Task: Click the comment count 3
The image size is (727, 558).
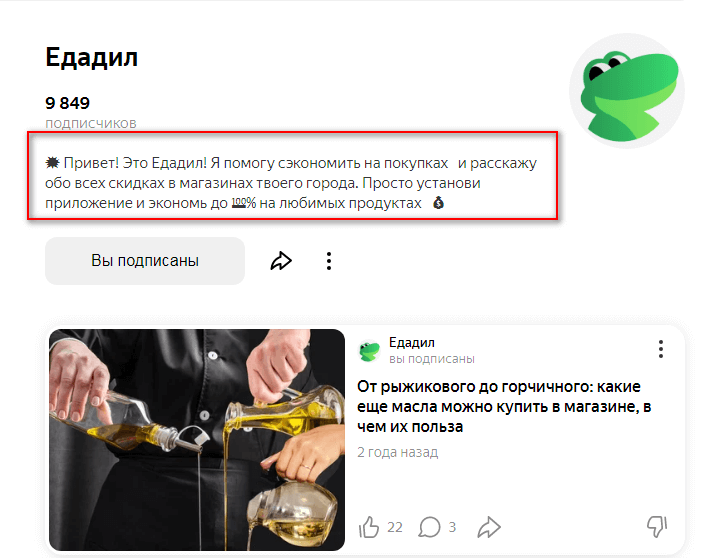Action: tap(452, 527)
